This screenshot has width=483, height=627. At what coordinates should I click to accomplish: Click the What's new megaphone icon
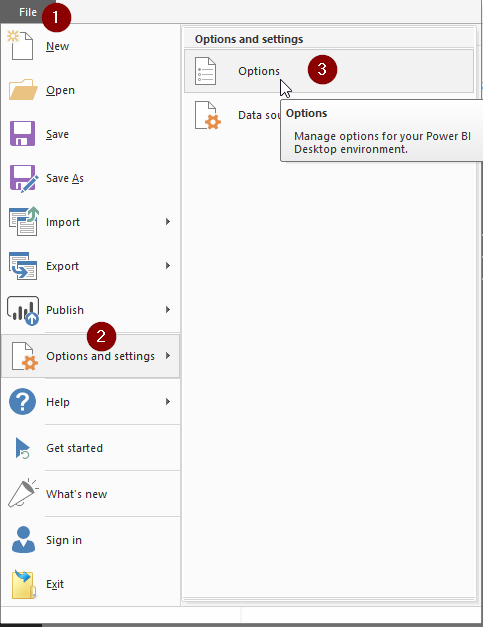(23, 493)
